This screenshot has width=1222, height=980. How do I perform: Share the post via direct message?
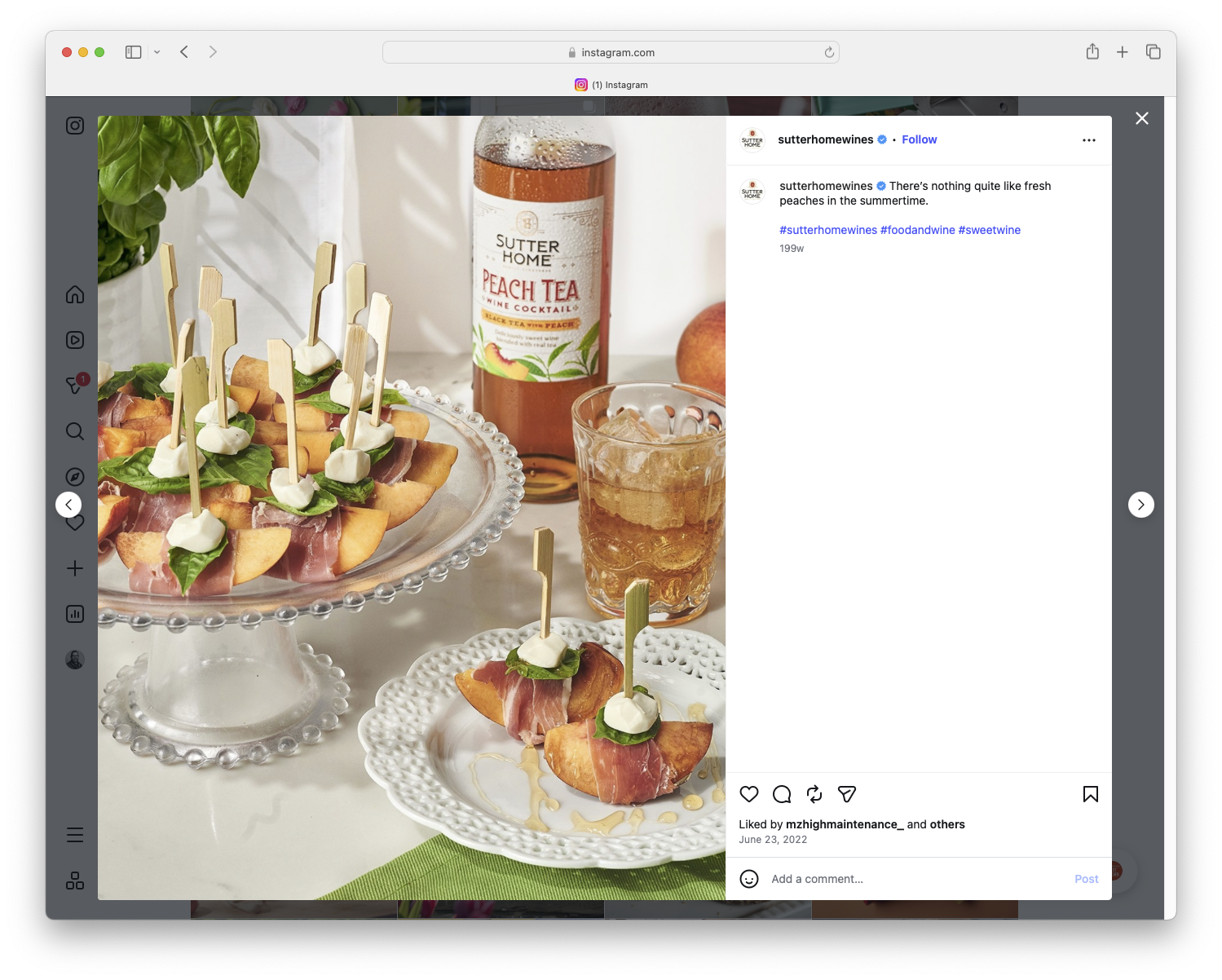846,794
